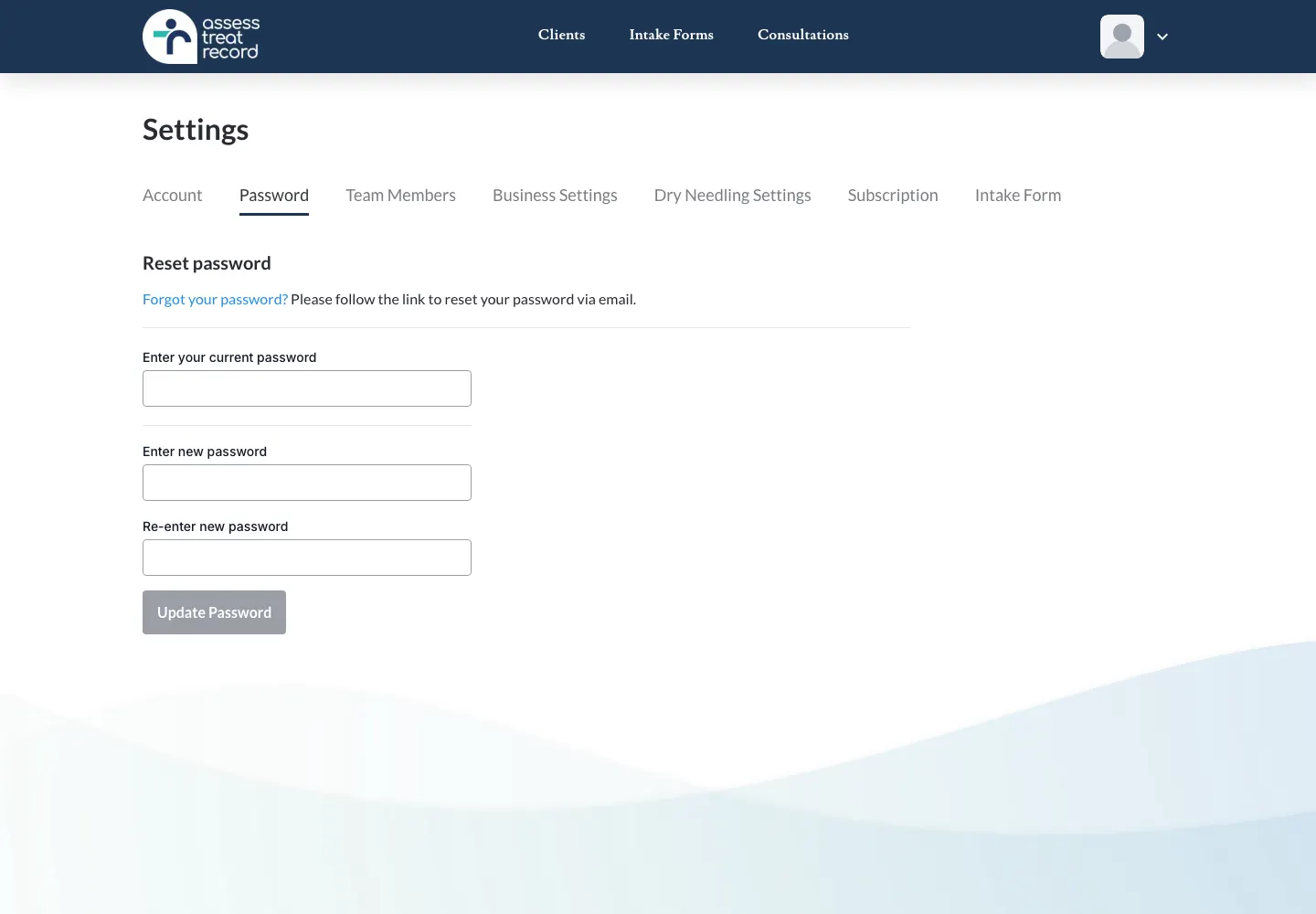Click the re-enter new password field
The image size is (1316, 914).
pos(307,558)
